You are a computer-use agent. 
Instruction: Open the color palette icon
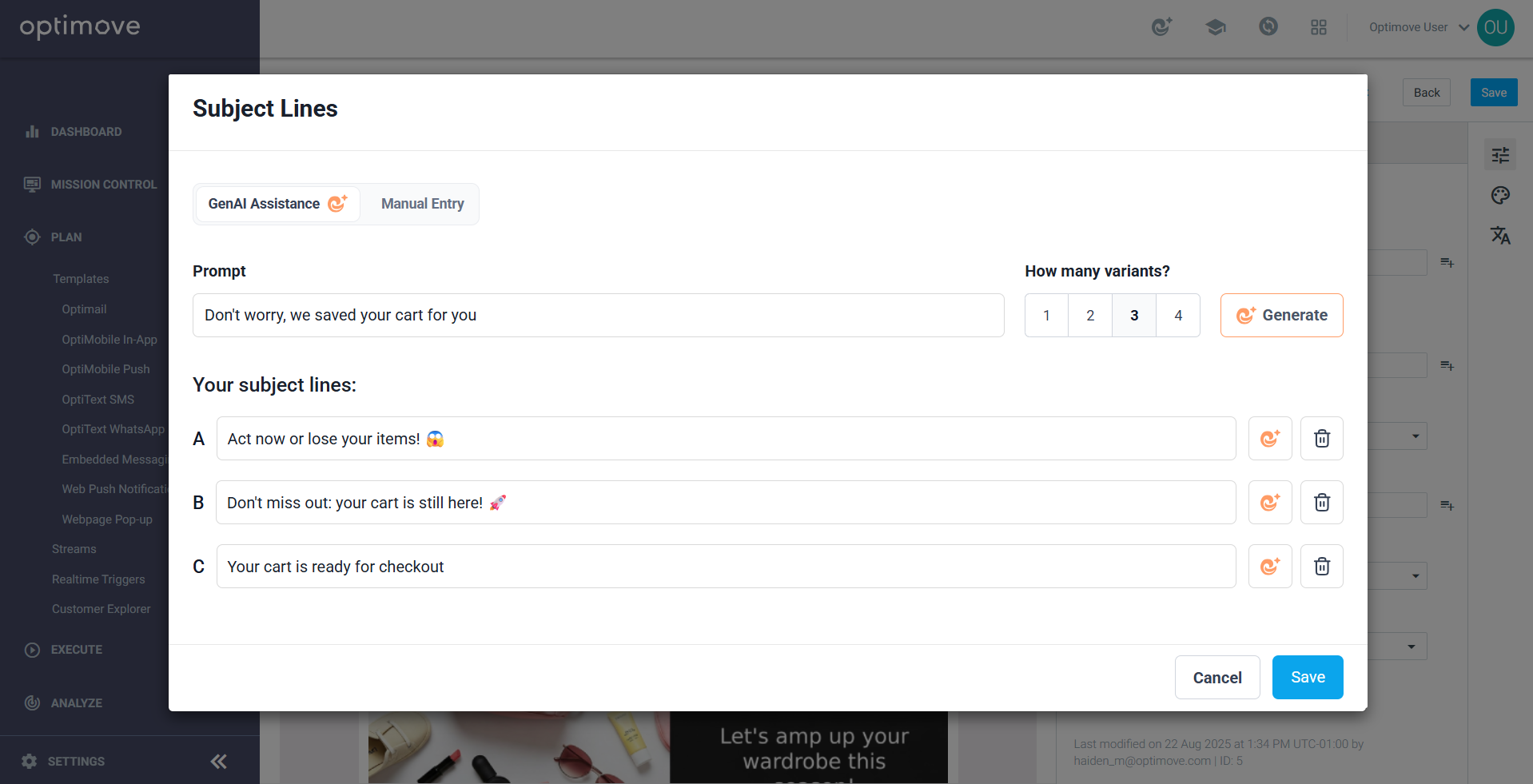tap(1500, 195)
